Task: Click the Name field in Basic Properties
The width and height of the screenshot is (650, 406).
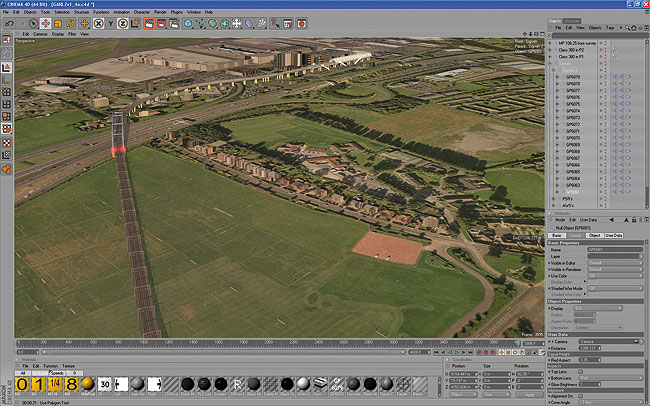Action: pos(614,249)
